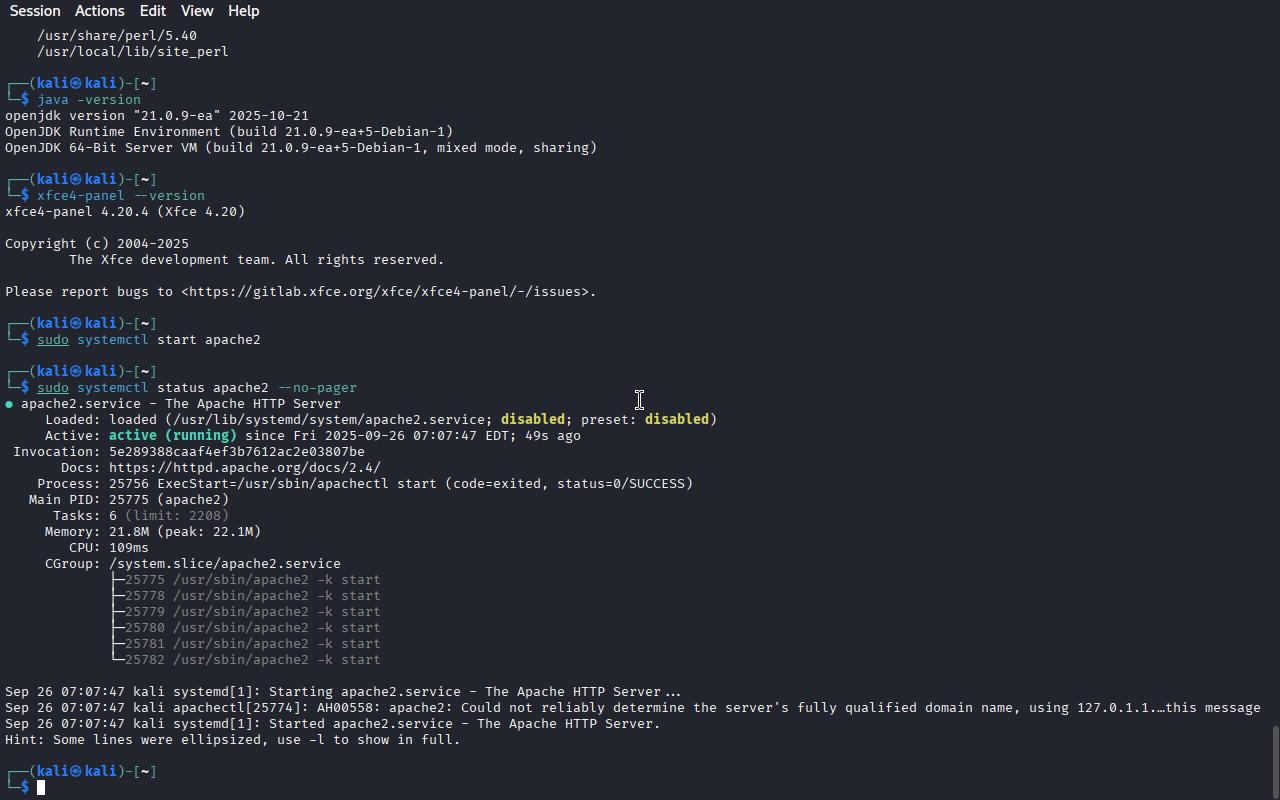Click the apache2.service unit file path

(x=328, y=420)
